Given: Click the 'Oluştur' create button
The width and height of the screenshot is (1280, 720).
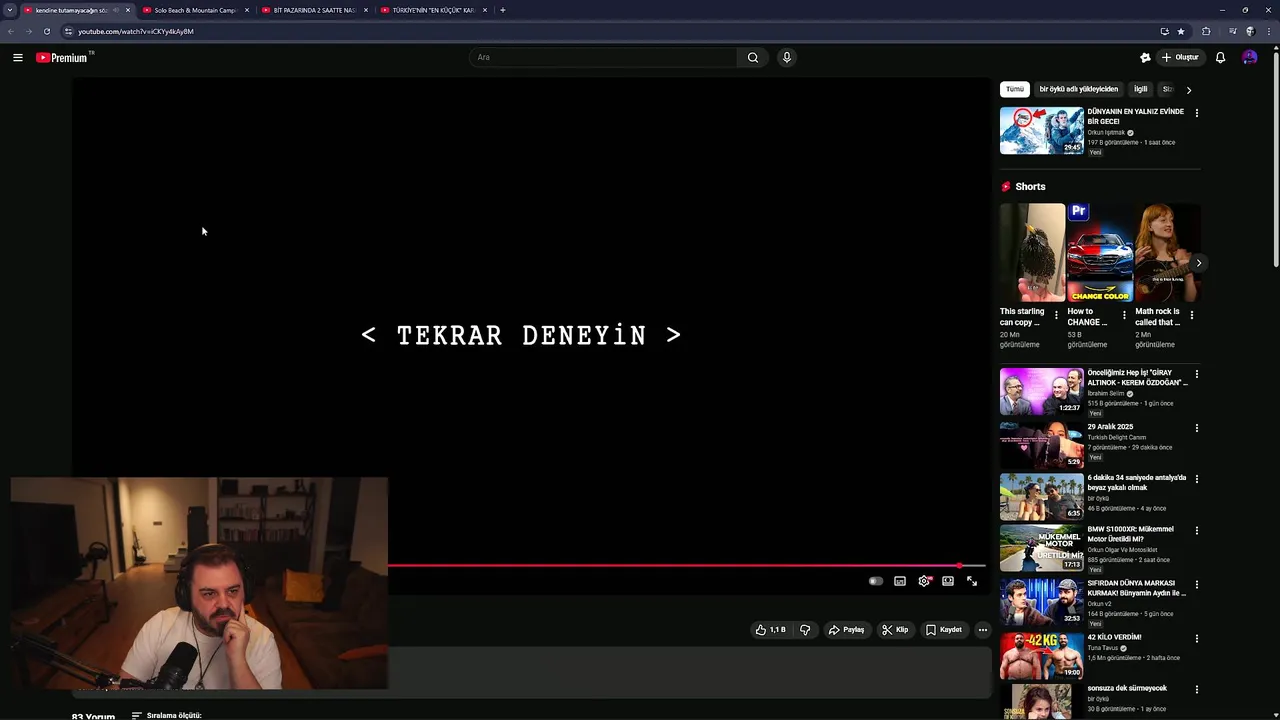Looking at the screenshot, I should tap(1180, 57).
